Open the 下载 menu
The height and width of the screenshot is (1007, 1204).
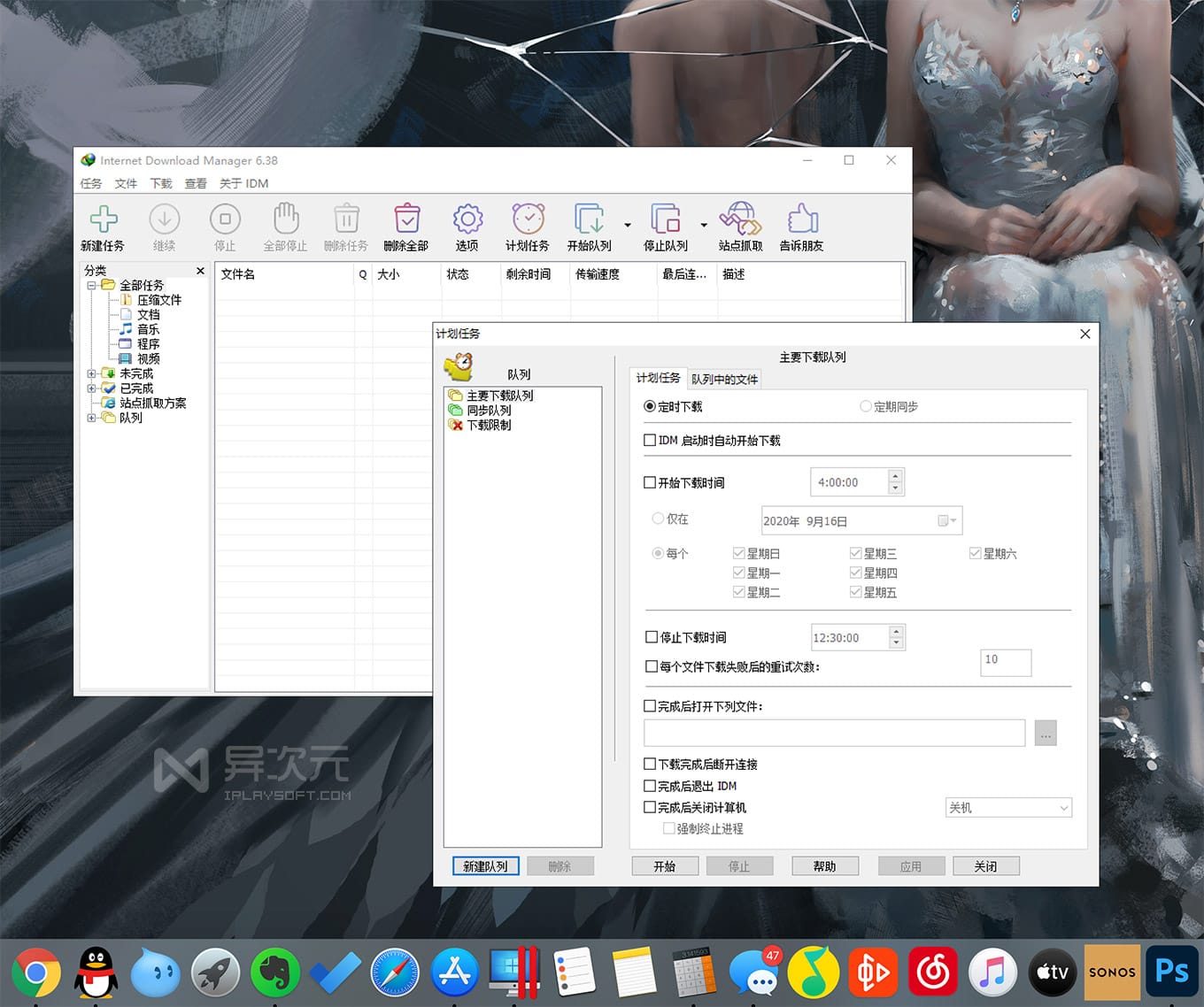(x=160, y=183)
